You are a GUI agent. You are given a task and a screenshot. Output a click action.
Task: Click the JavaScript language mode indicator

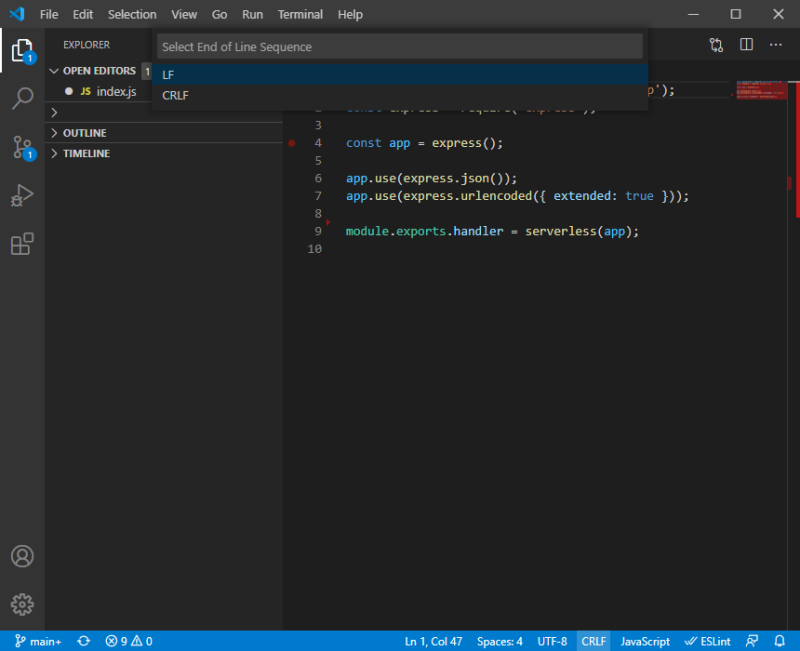(644, 641)
